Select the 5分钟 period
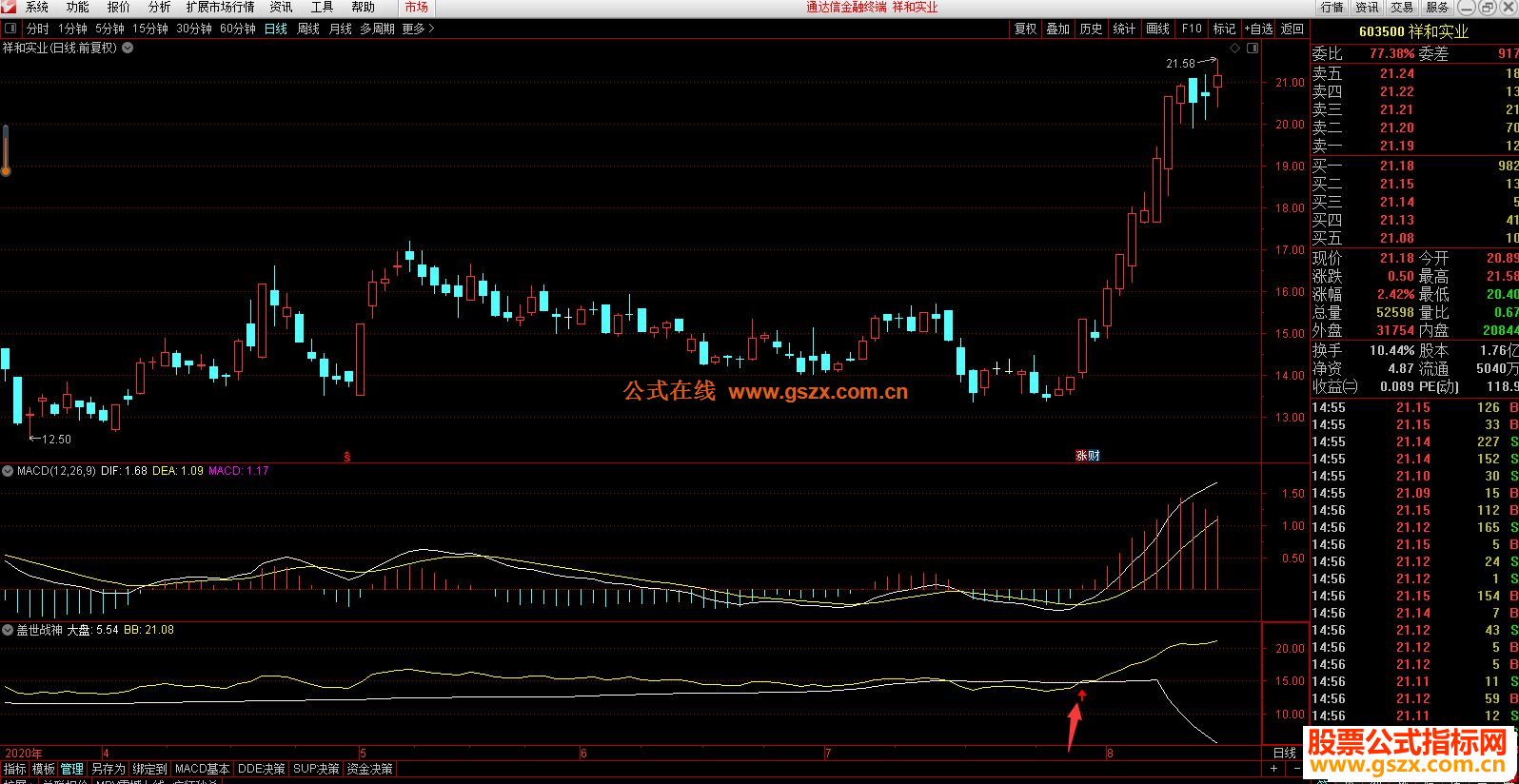This screenshot has height=784, width=1519. [109, 29]
